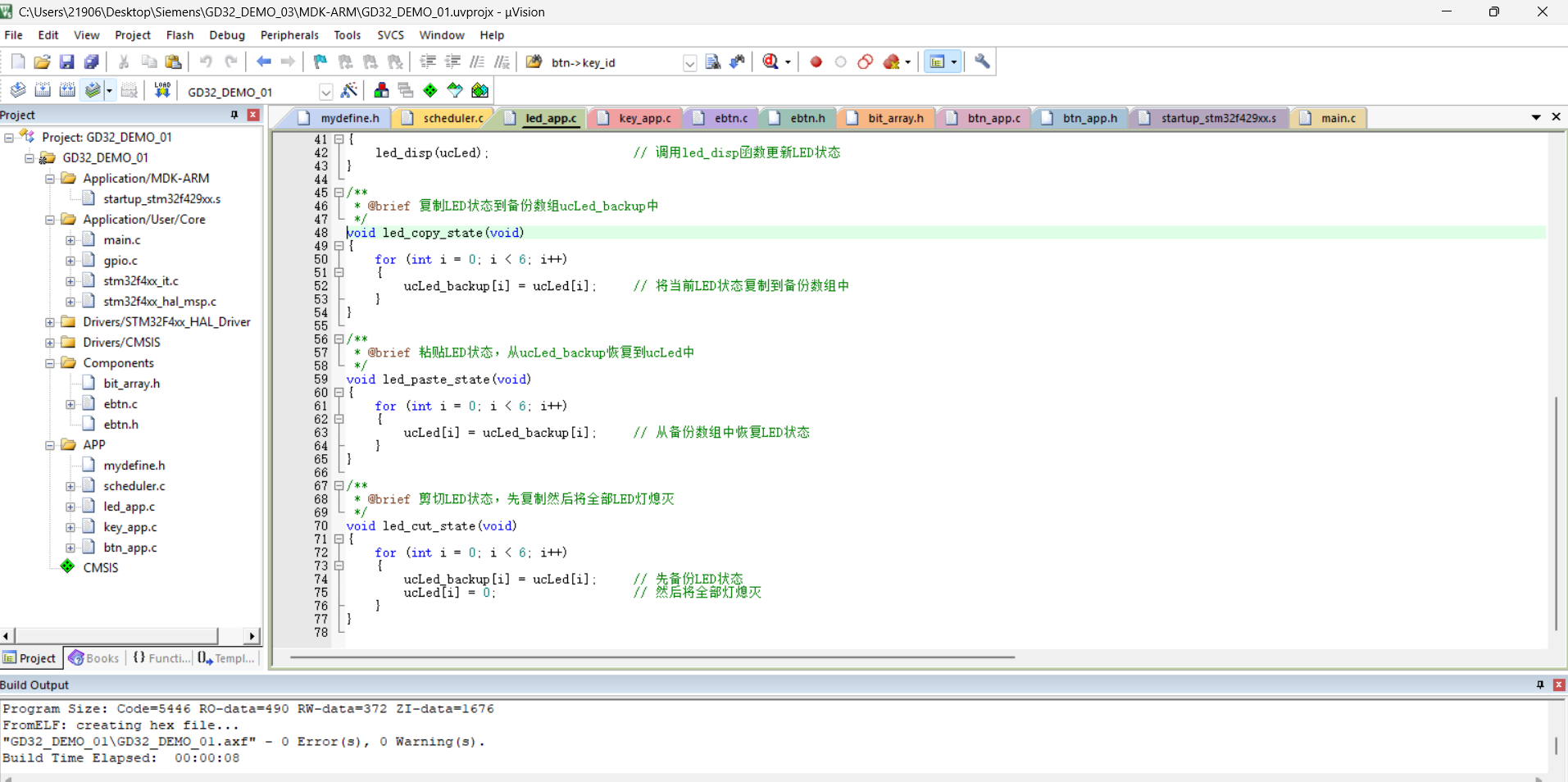Toggle the Project panel pin

(234, 115)
